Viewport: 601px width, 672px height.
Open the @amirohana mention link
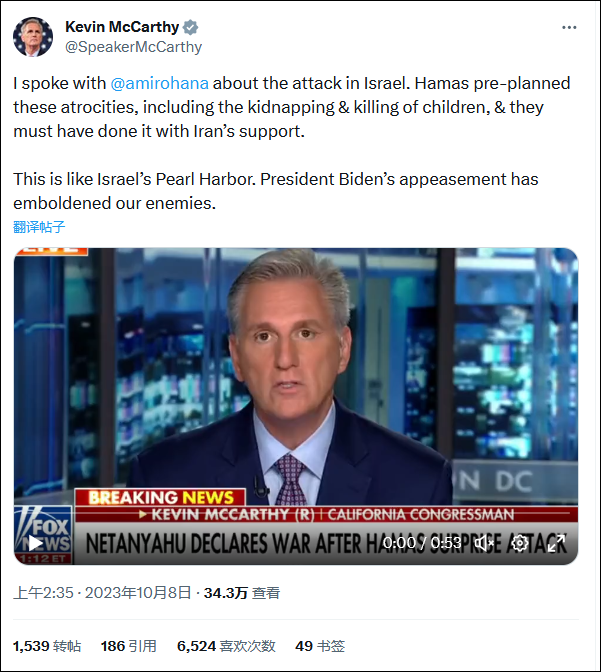pos(167,85)
